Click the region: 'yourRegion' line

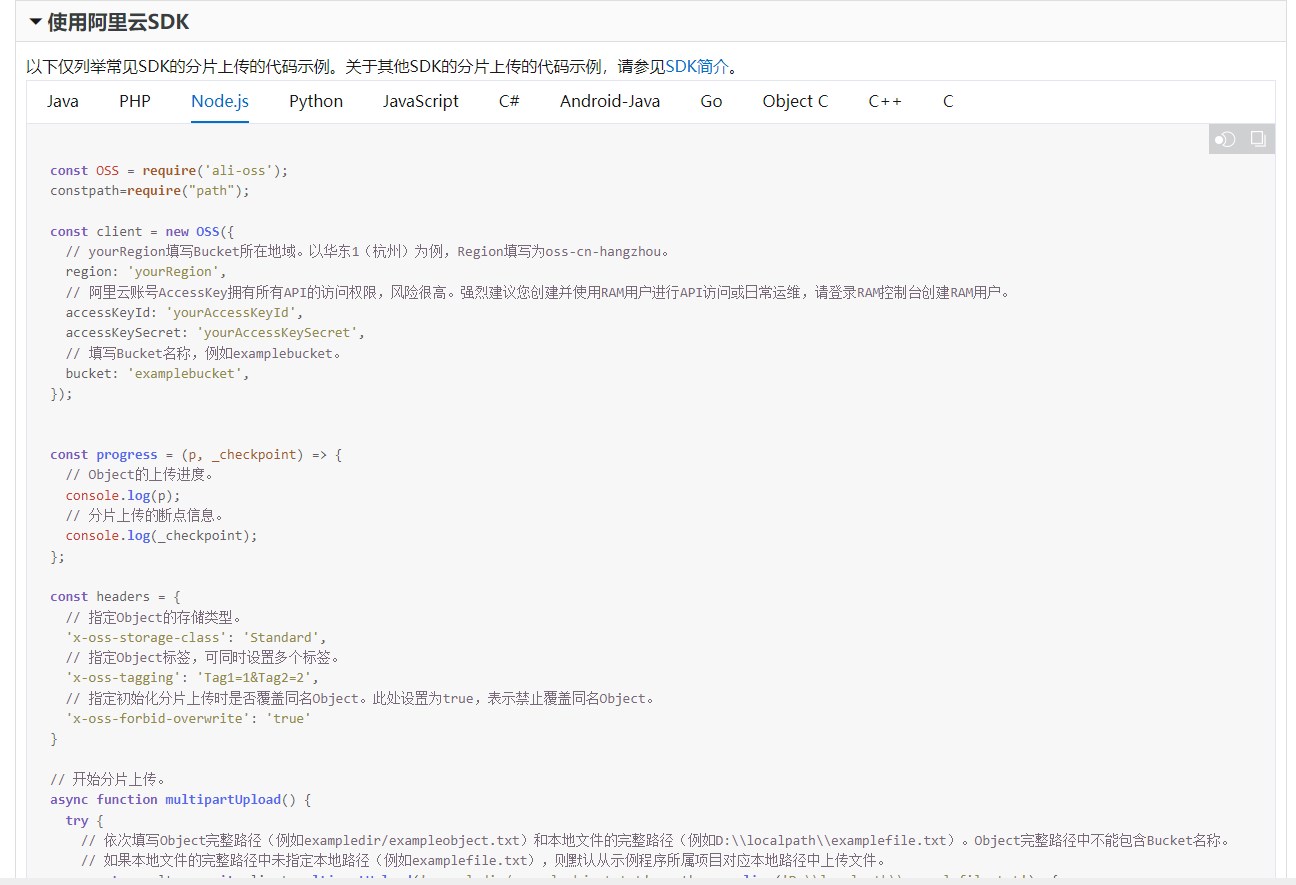point(146,271)
